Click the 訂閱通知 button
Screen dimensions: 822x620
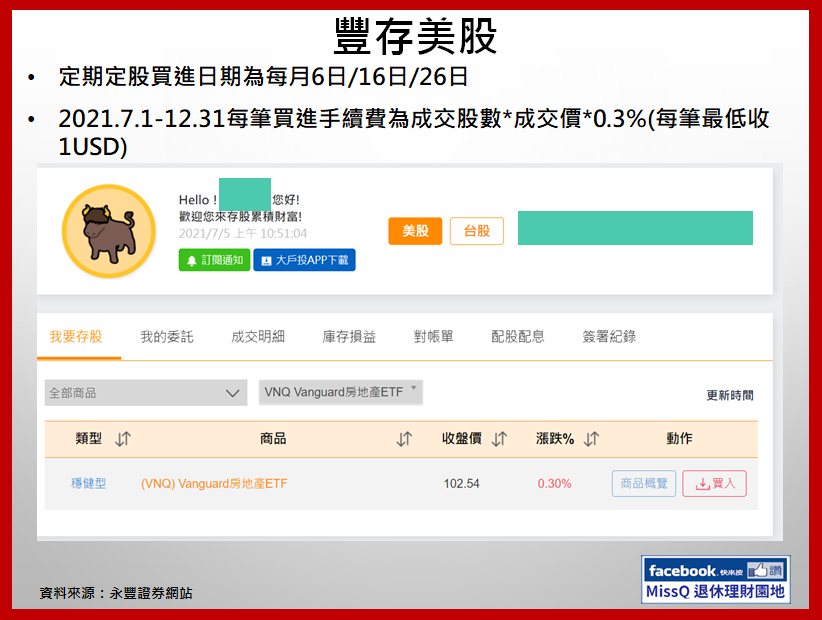(x=214, y=260)
